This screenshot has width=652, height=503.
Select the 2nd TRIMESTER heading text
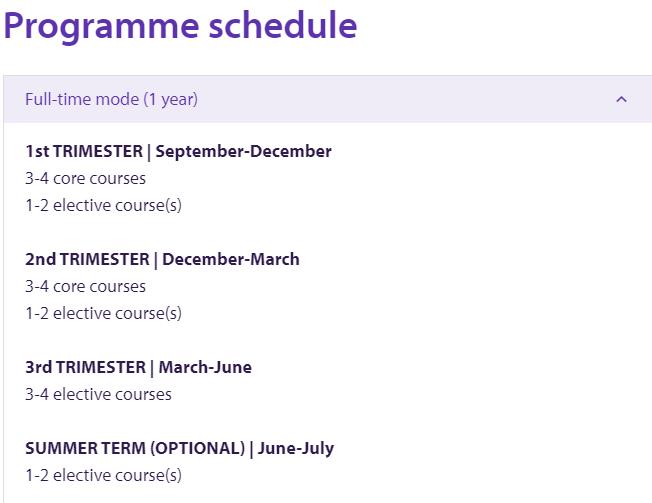click(88, 260)
